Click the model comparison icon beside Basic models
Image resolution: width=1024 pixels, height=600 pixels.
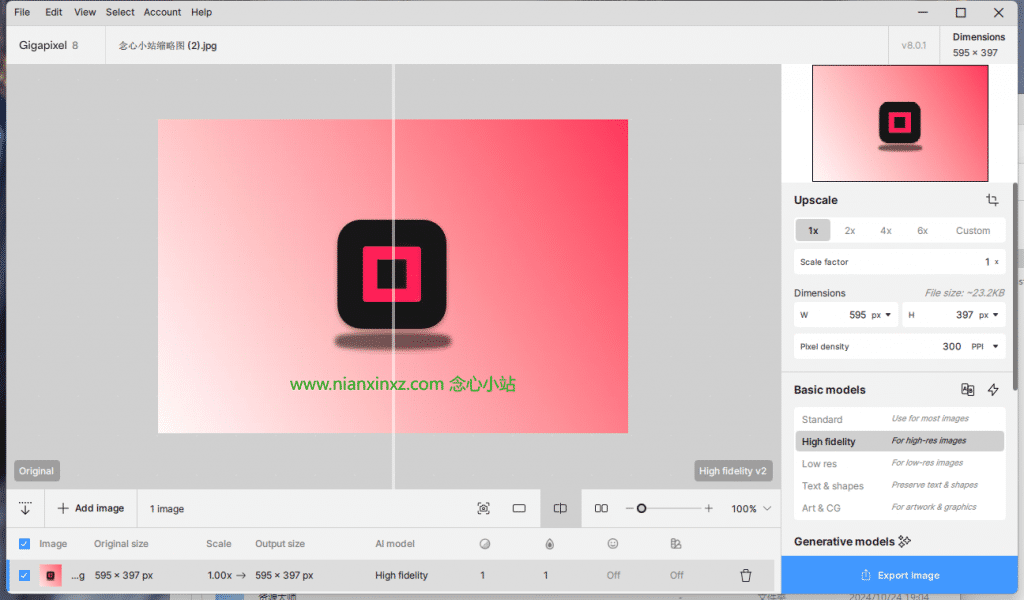coord(967,390)
